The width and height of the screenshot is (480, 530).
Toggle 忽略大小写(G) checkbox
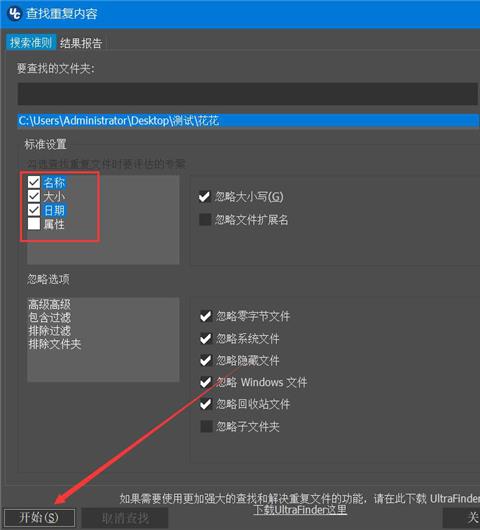point(205,196)
